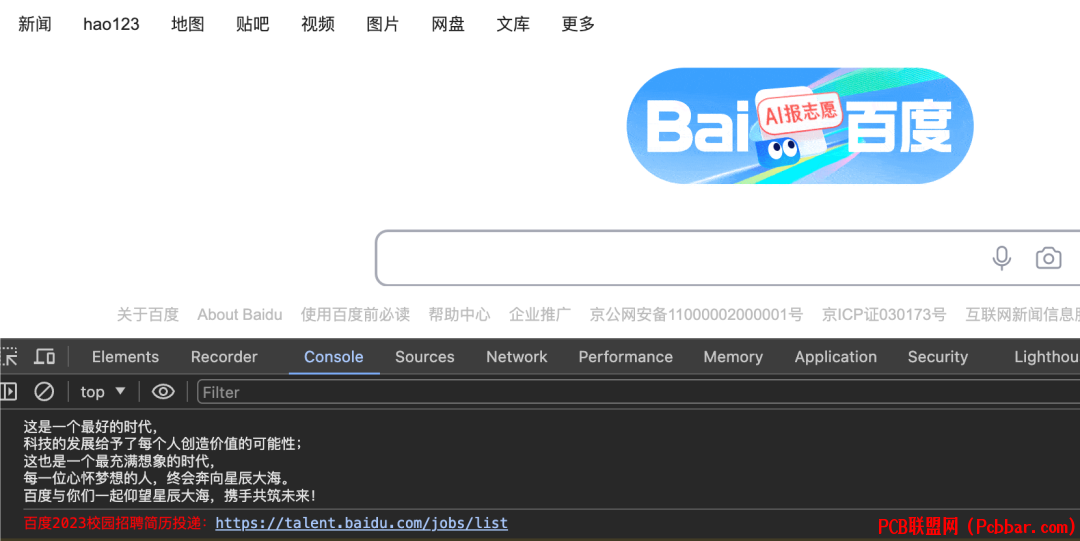1080x541 pixels.
Task: Switch to the Elements tab
Action: tap(125, 356)
